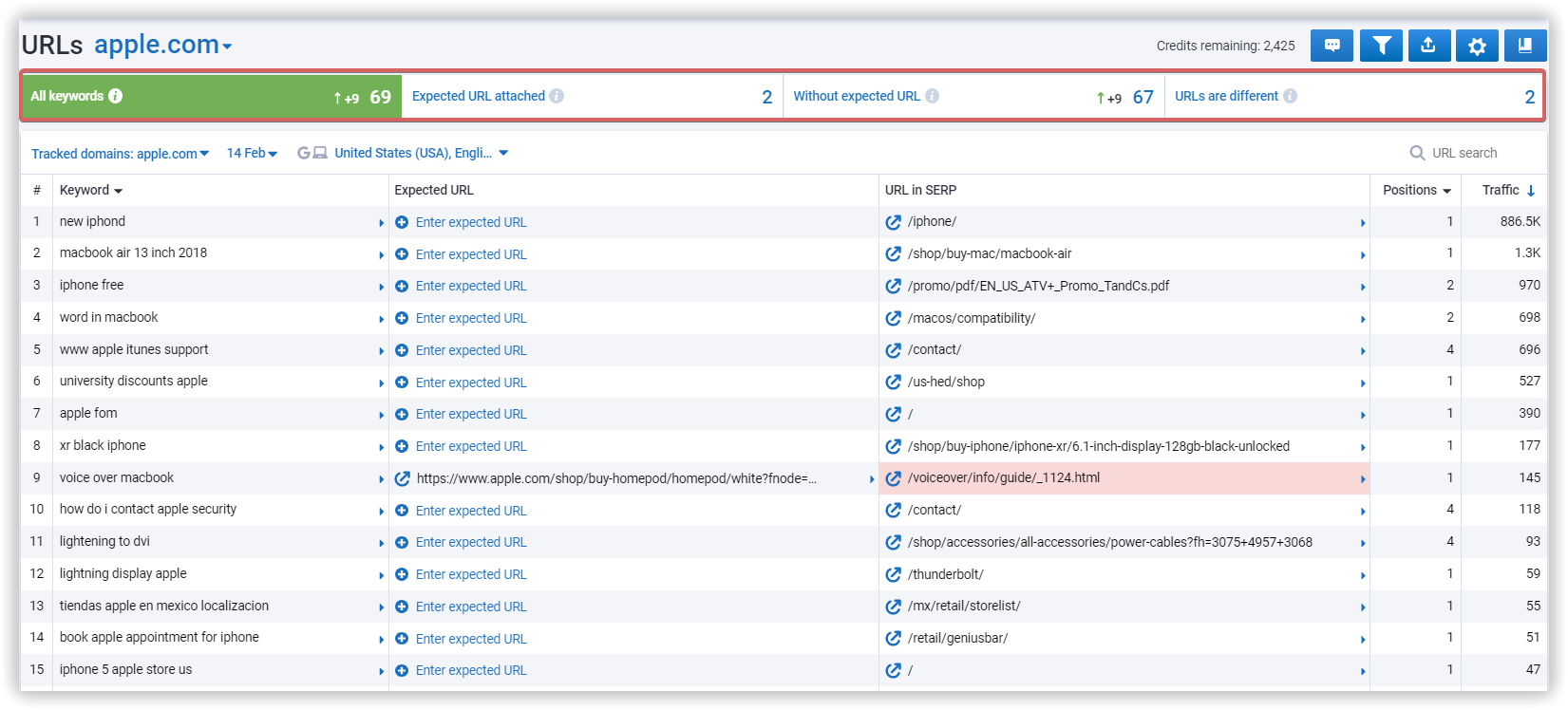Switch to URLs are different tab

pyautogui.click(x=1353, y=96)
